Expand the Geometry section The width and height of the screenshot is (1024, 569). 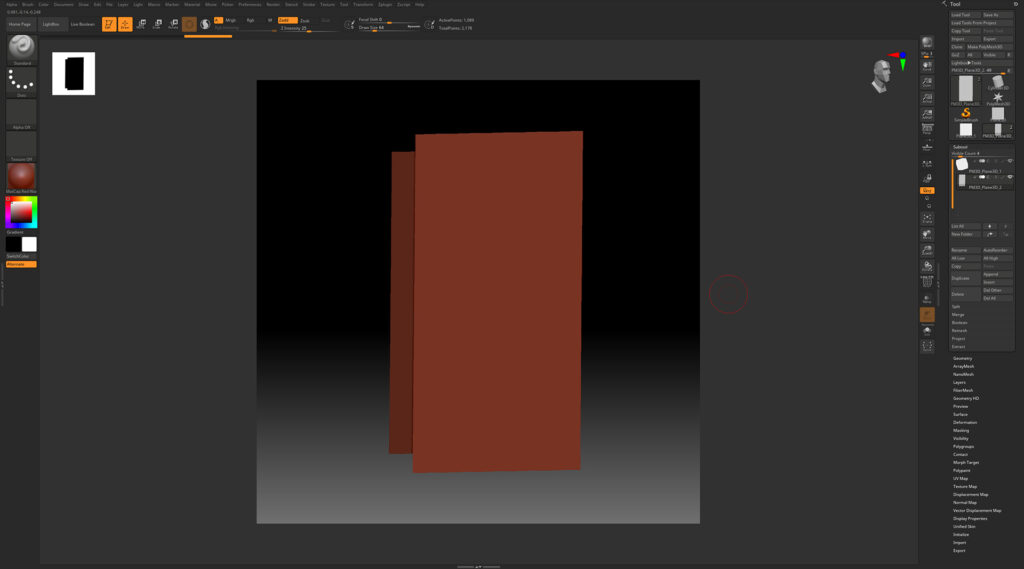tap(963, 359)
